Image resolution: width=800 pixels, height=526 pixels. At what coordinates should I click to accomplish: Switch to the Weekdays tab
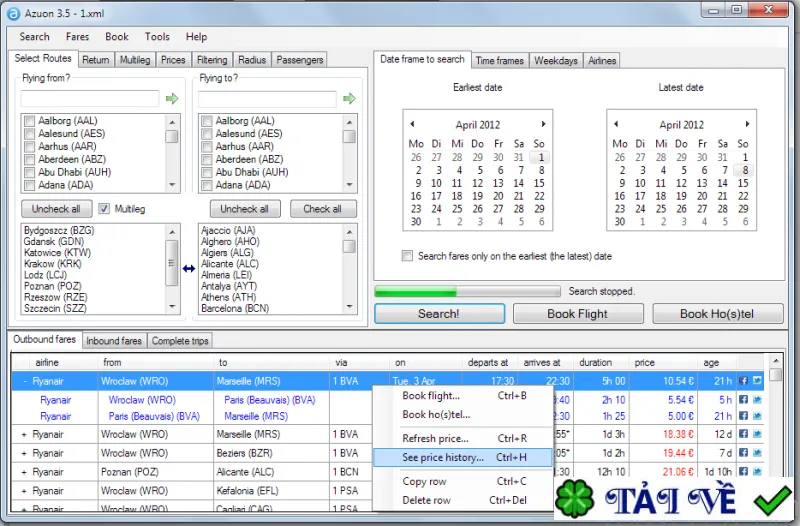(x=556, y=61)
